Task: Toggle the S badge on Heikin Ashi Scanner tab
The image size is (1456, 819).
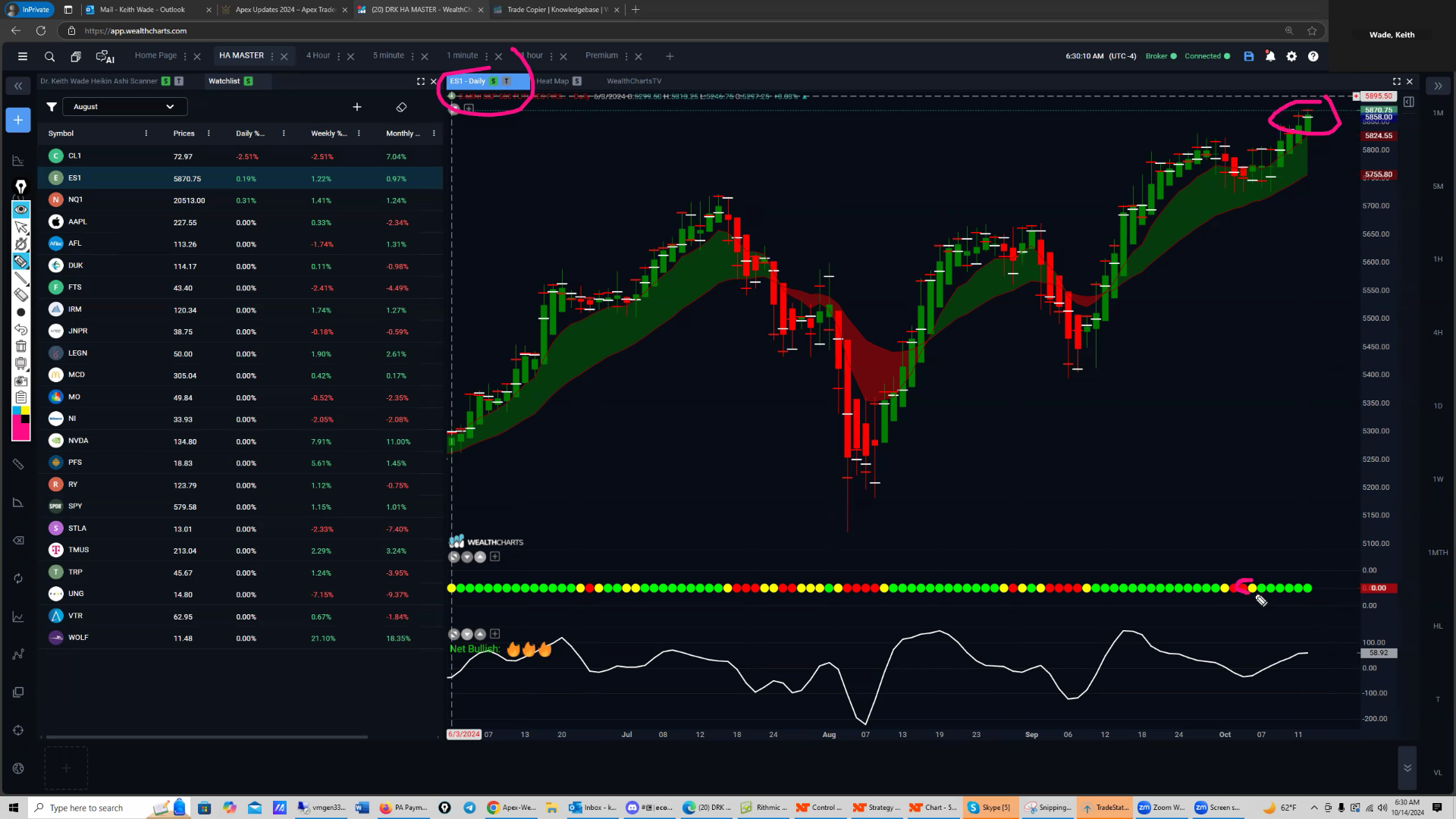Action: (165, 81)
